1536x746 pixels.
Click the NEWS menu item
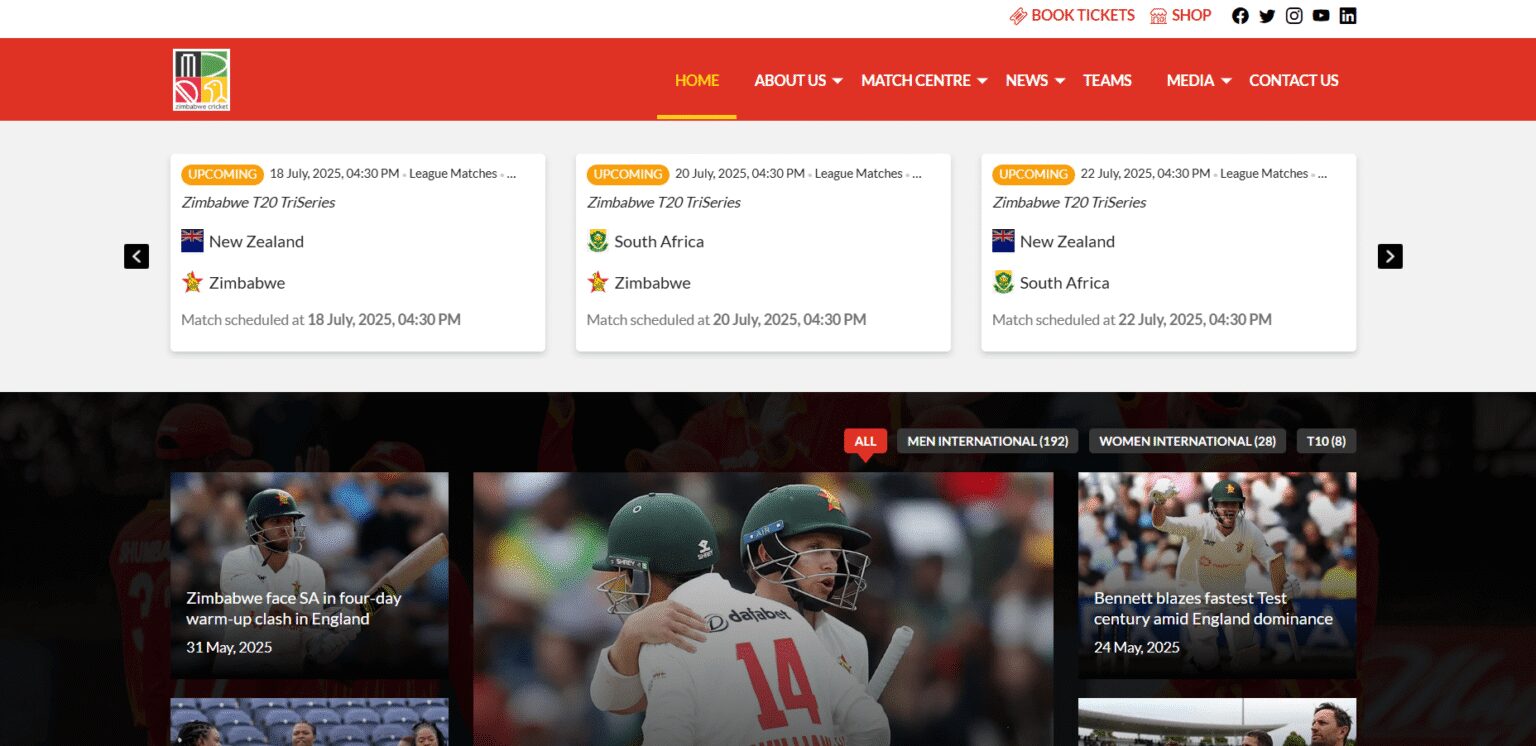(x=1028, y=80)
